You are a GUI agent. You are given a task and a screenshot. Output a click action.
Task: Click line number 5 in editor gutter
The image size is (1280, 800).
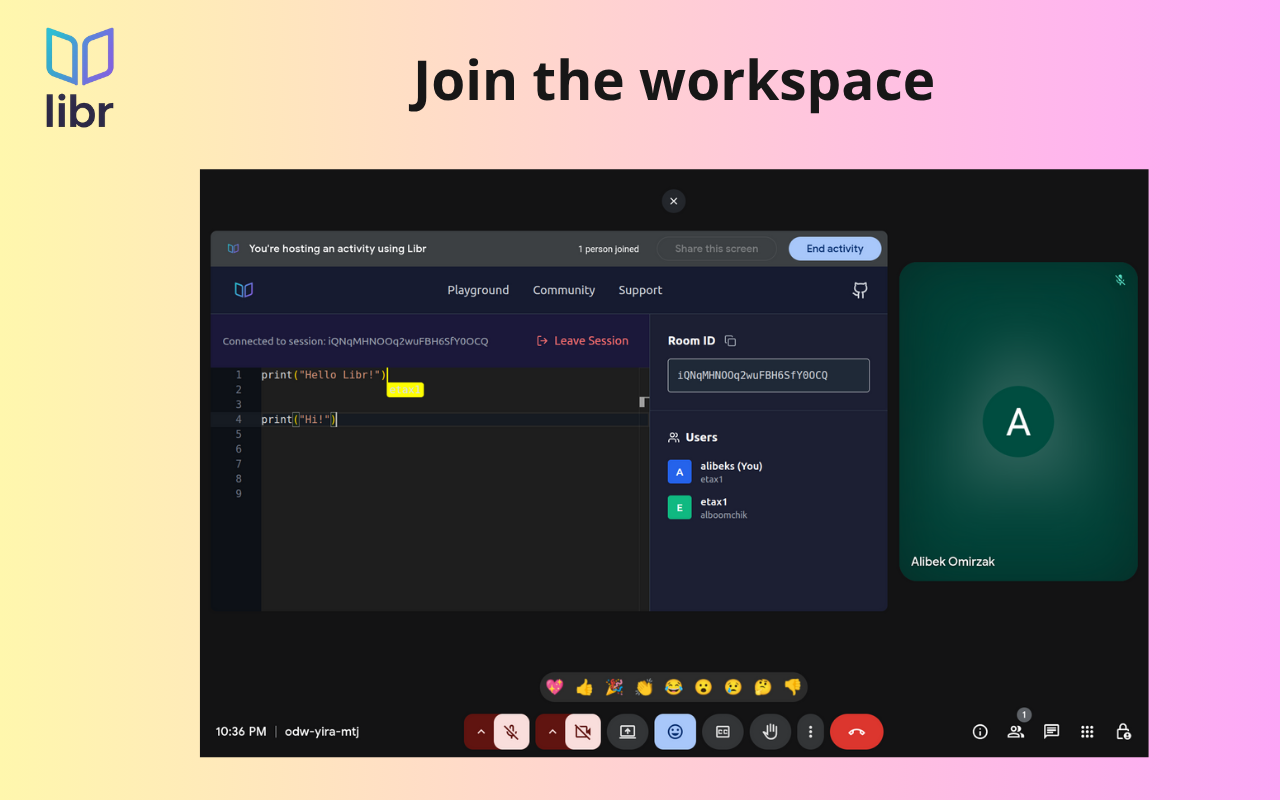tap(238, 434)
